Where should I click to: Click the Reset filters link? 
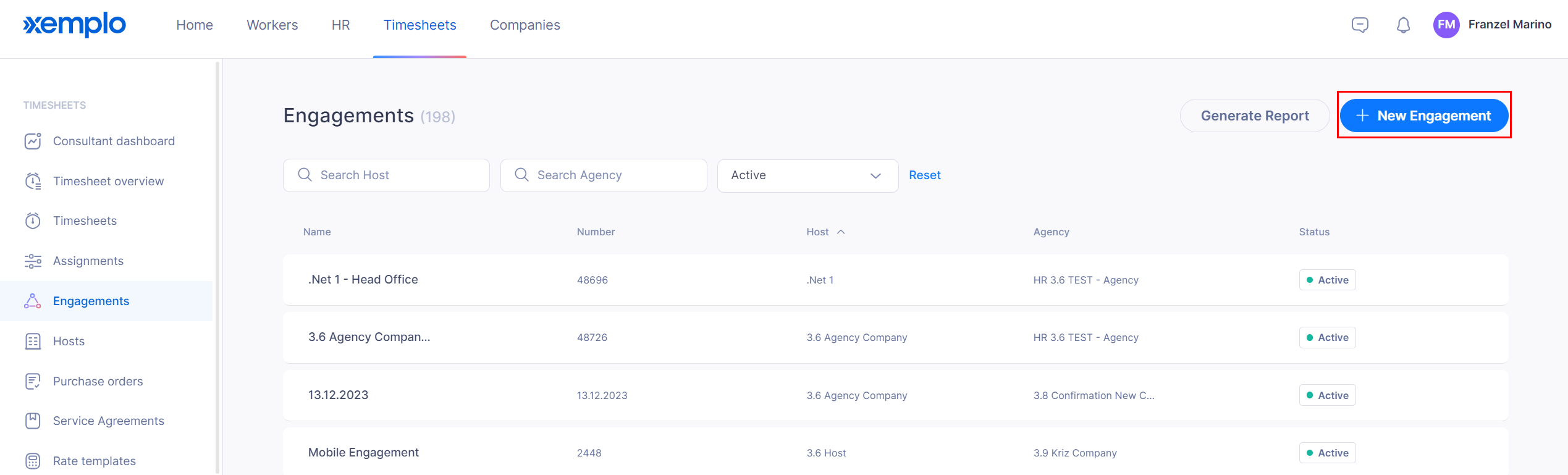[x=925, y=175]
